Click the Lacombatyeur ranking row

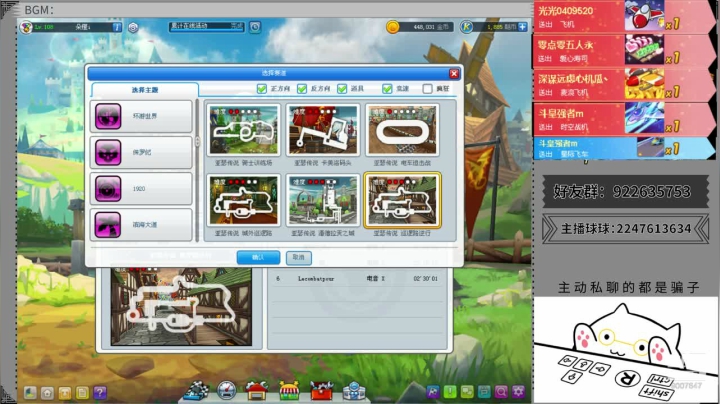pyautogui.click(x=357, y=279)
